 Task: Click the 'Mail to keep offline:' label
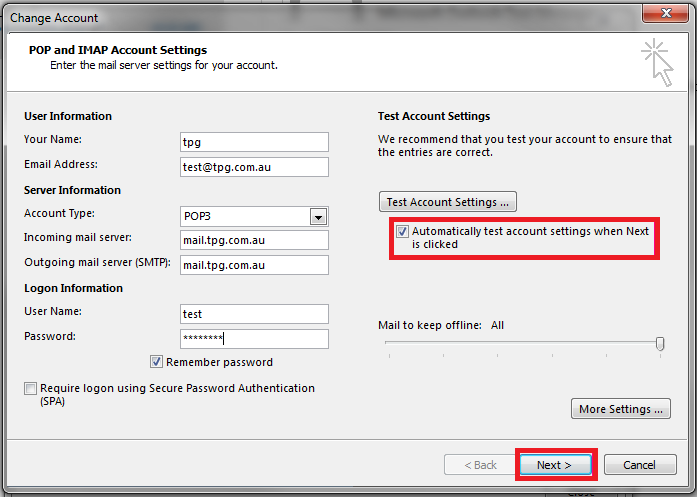point(430,325)
